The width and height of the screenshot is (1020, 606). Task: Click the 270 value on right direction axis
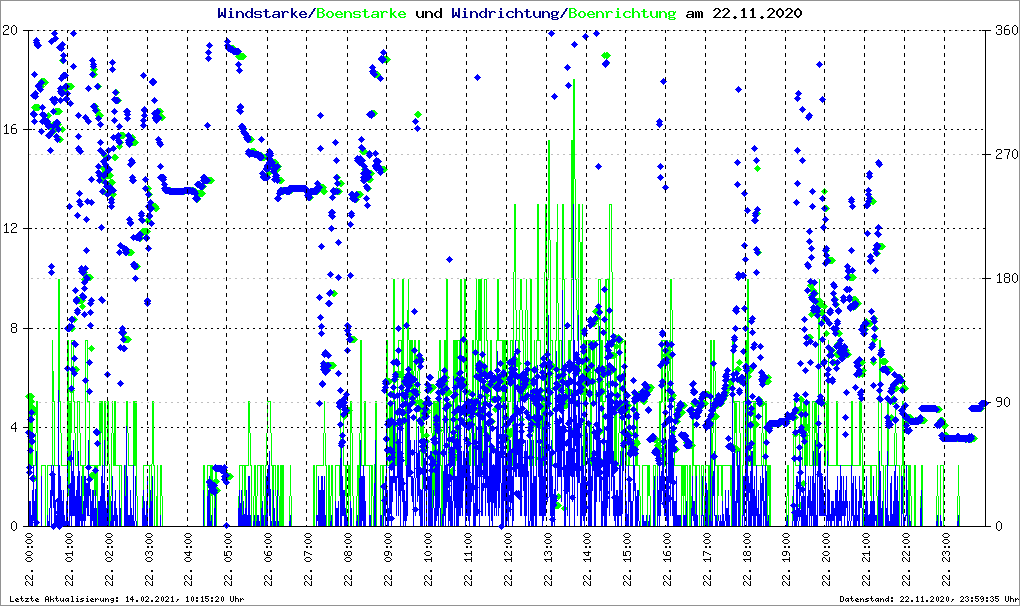pyautogui.click(x=1005, y=155)
